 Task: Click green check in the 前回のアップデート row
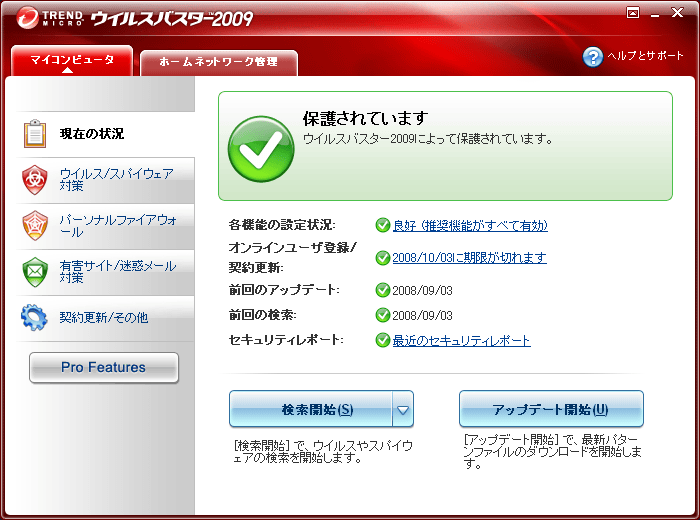click(x=383, y=290)
